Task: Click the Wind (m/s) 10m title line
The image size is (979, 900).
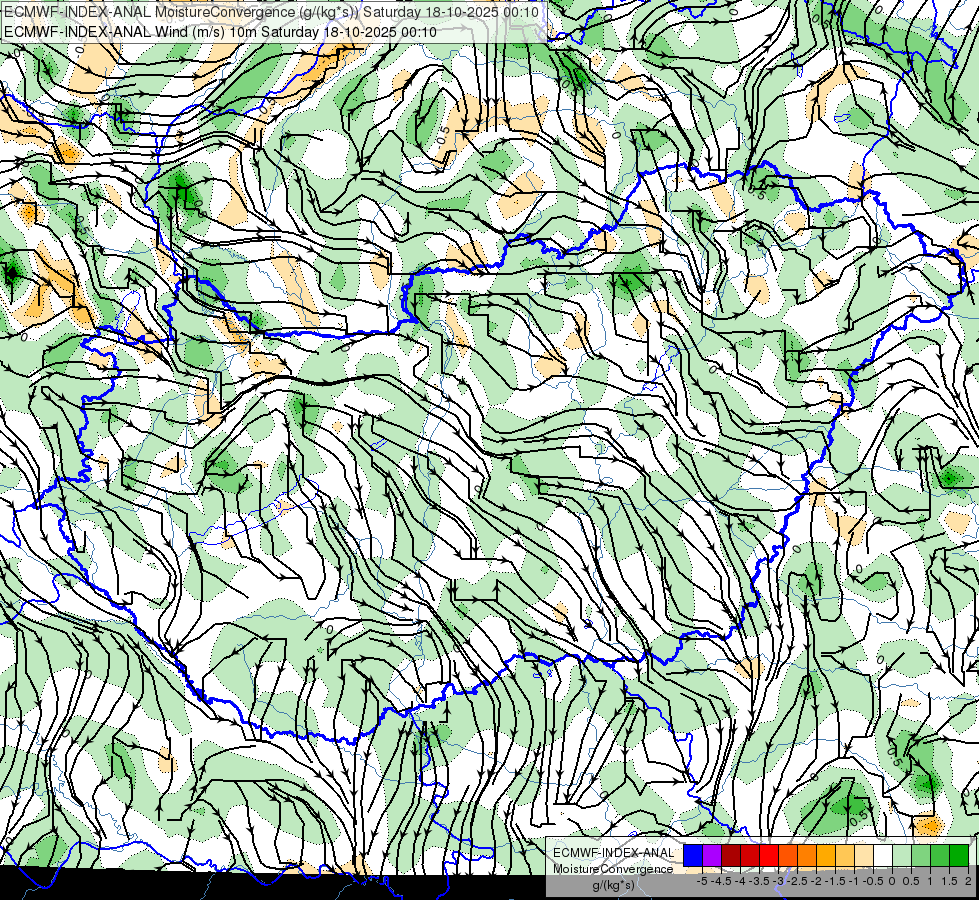Action: click(x=220, y=32)
